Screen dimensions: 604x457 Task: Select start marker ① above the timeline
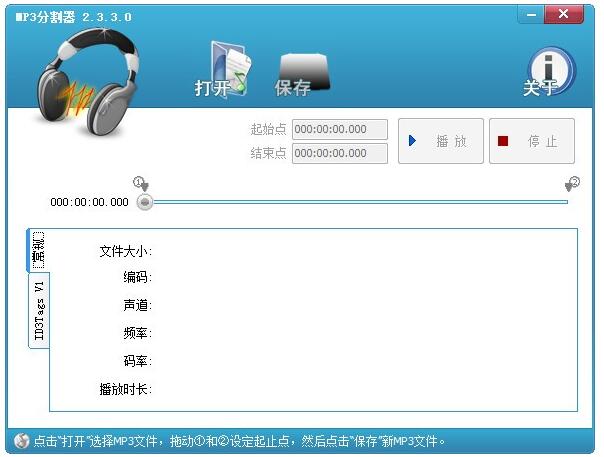(x=141, y=184)
